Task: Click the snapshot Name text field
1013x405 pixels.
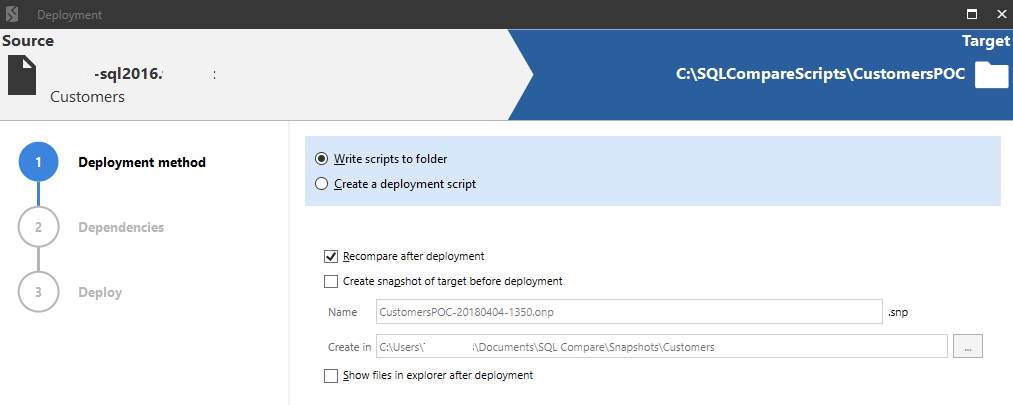Action: point(628,312)
